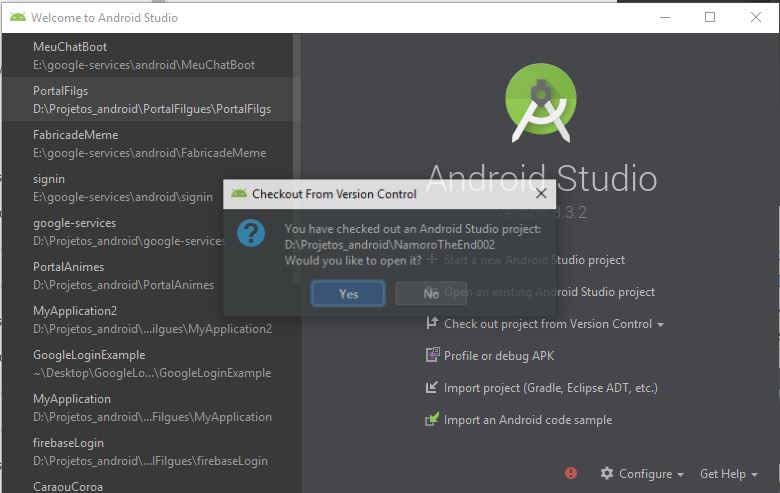Screen dimensions: 780x493
Task: Maximize the Welcome to Android Studio window
Action: [710, 17]
